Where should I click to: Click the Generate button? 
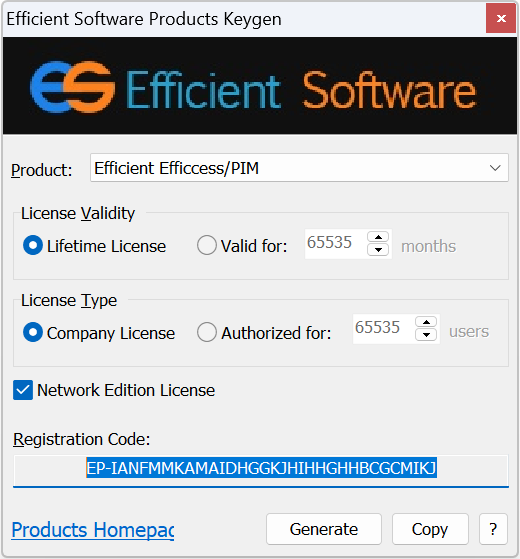[x=324, y=529]
